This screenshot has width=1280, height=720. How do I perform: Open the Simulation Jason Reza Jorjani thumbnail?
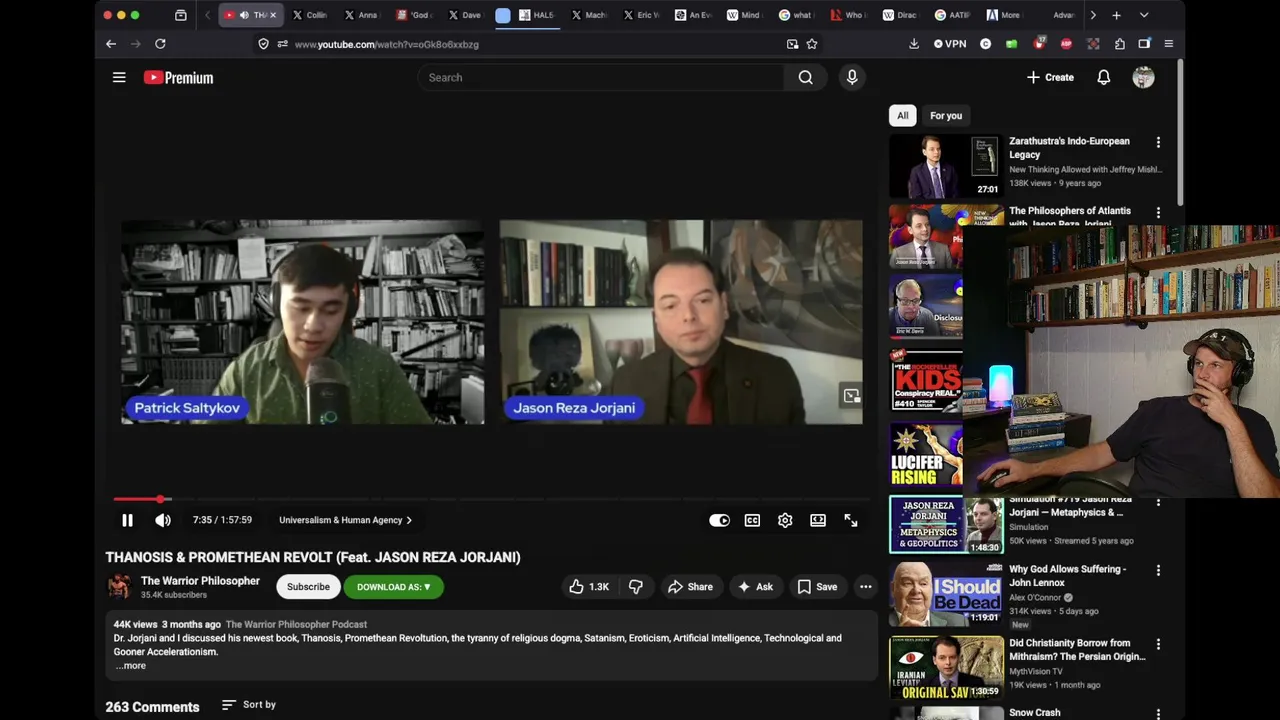point(946,524)
